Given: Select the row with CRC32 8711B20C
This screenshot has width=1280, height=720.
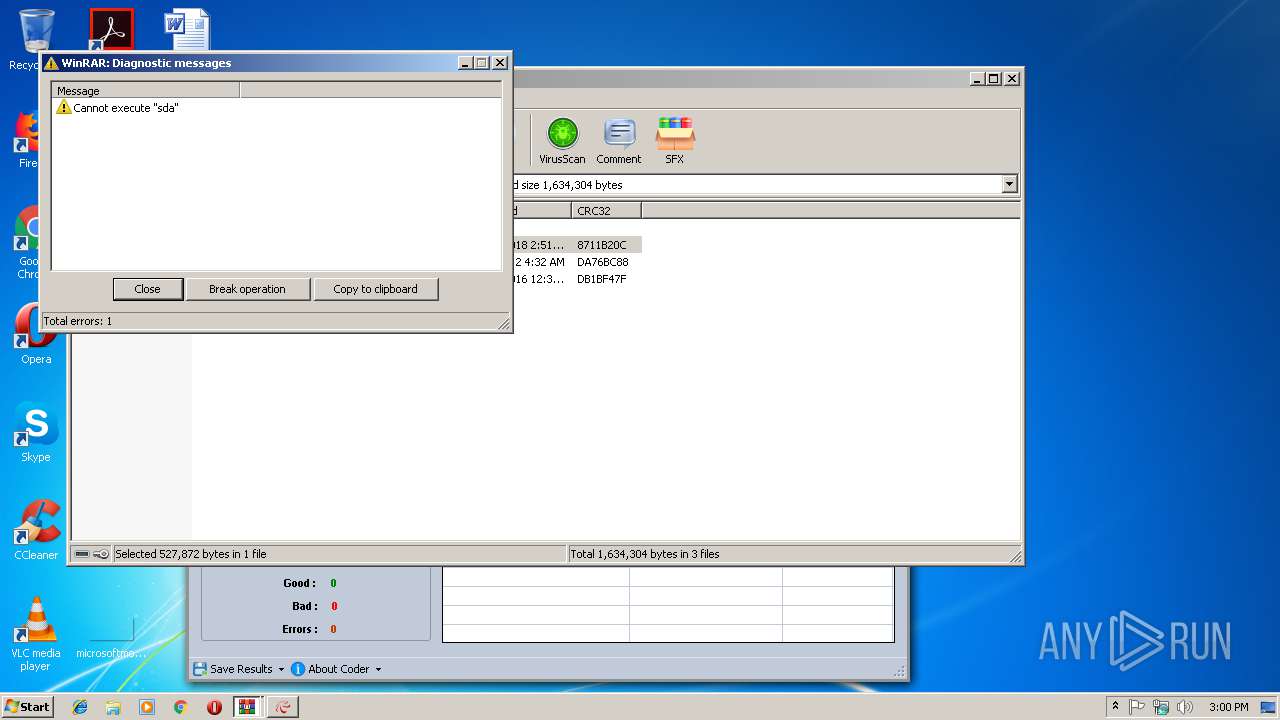Looking at the screenshot, I should 602,245.
